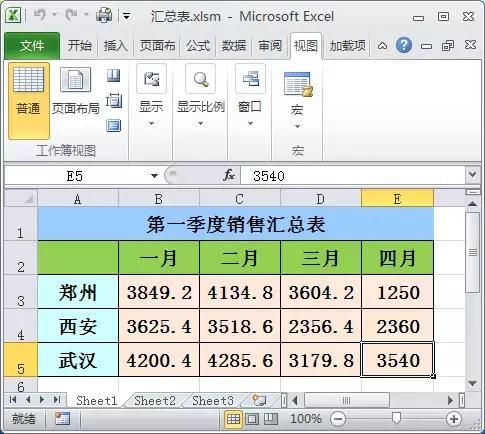485x434 pixels.
Task: Select row 3 header
Action: click(21, 292)
